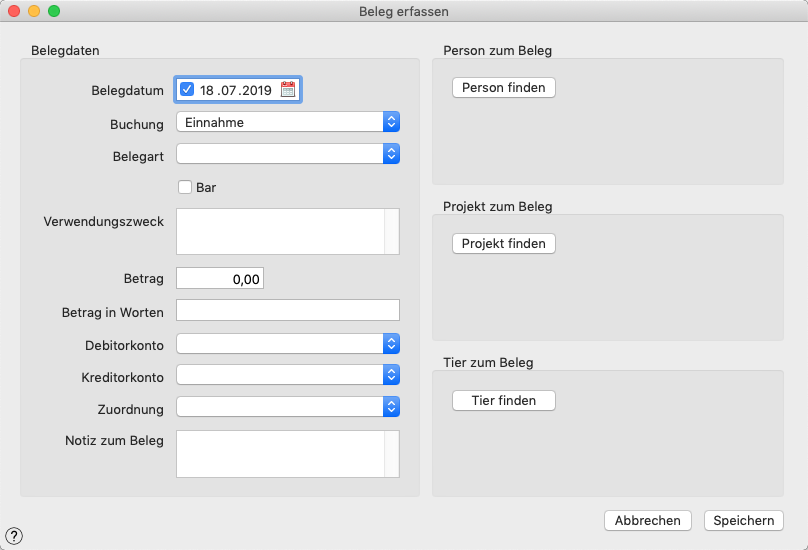The width and height of the screenshot is (808, 550).
Task: Open the Zuordnung dropdown
Action: coord(288,407)
